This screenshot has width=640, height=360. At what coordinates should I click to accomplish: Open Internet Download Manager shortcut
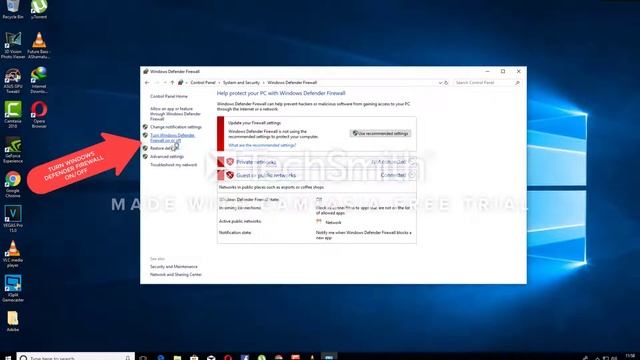[39, 80]
